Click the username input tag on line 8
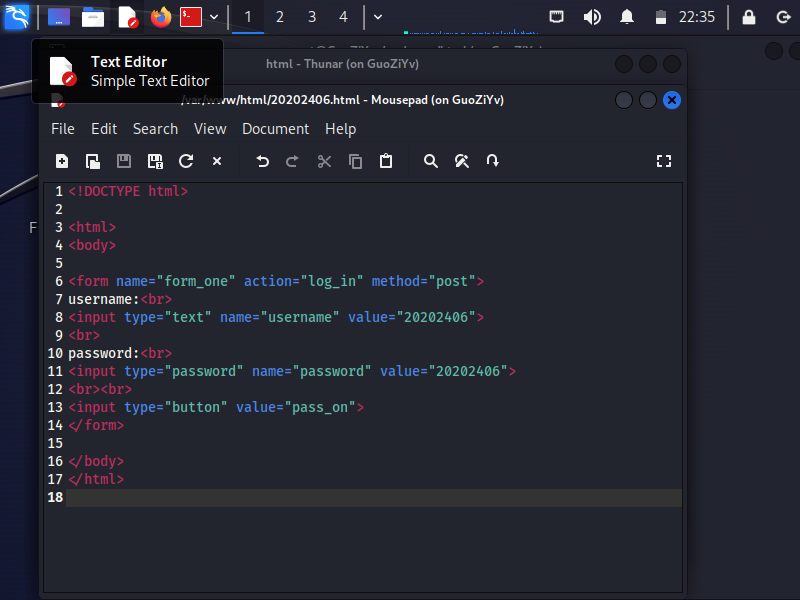 pyautogui.click(x=276, y=317)
